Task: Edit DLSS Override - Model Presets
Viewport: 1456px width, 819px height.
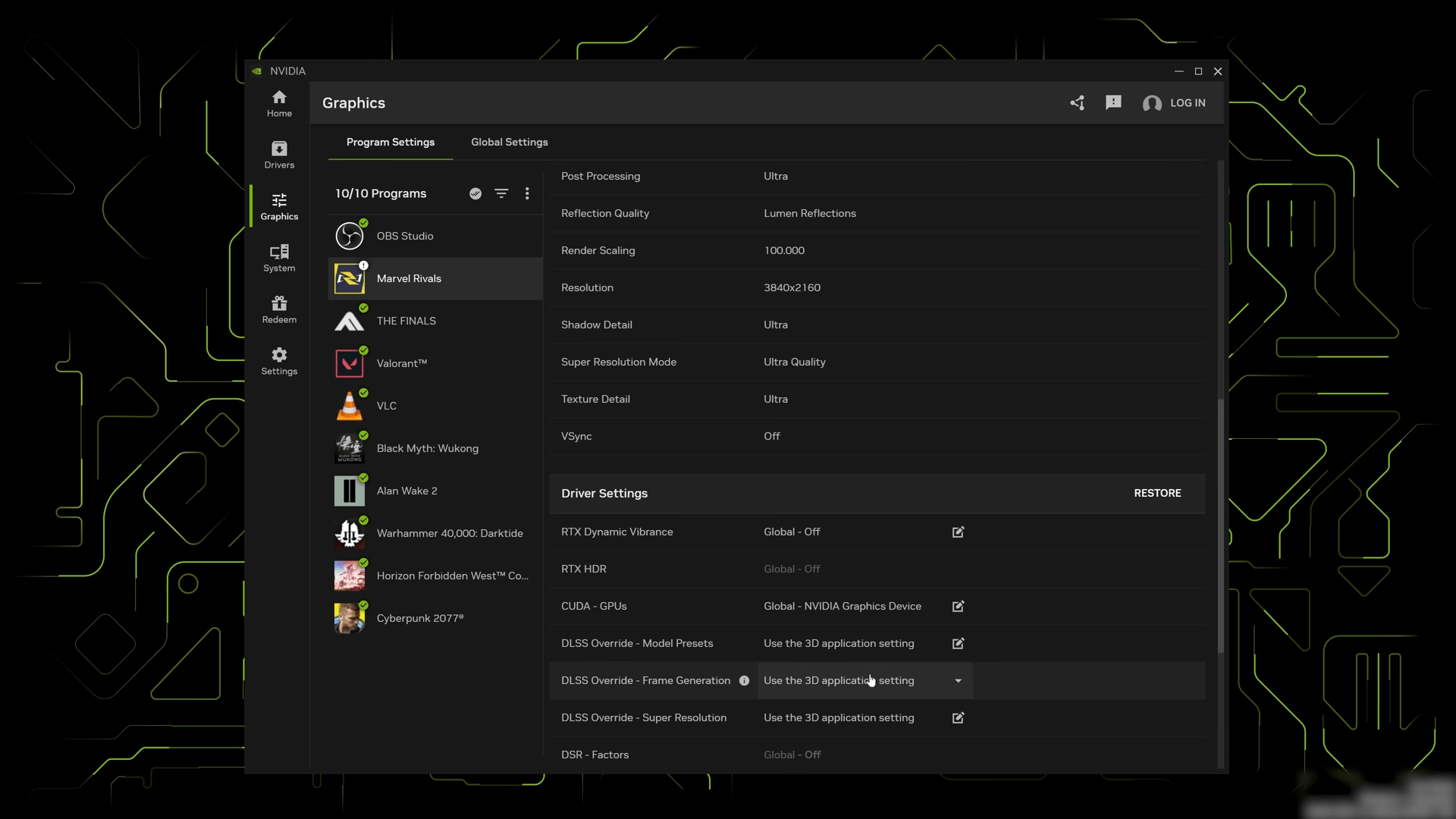Action: pyautogui.click(x=958, y=643)
